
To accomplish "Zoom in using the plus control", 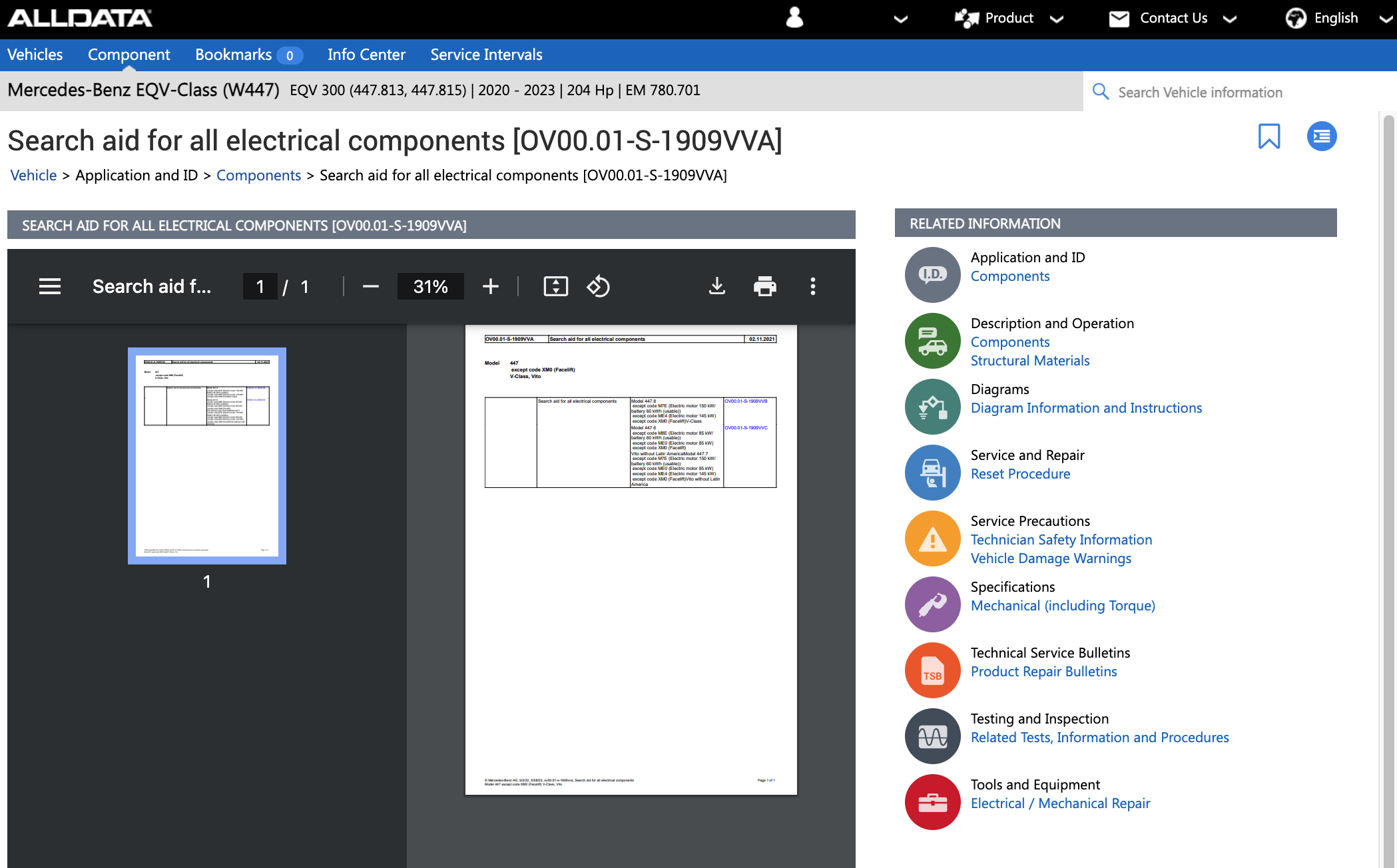I will pyautogui.click(x=491, y=287).
